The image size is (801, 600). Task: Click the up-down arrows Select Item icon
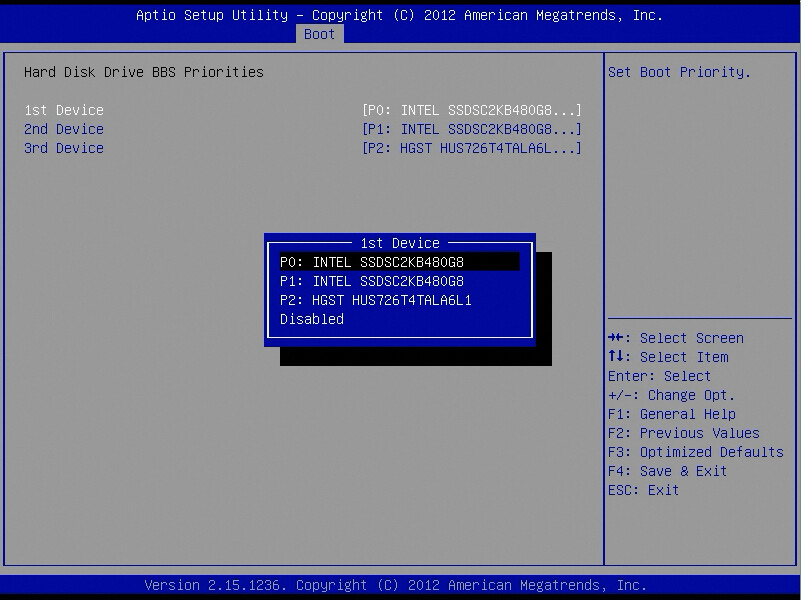(x=616, y=356)
